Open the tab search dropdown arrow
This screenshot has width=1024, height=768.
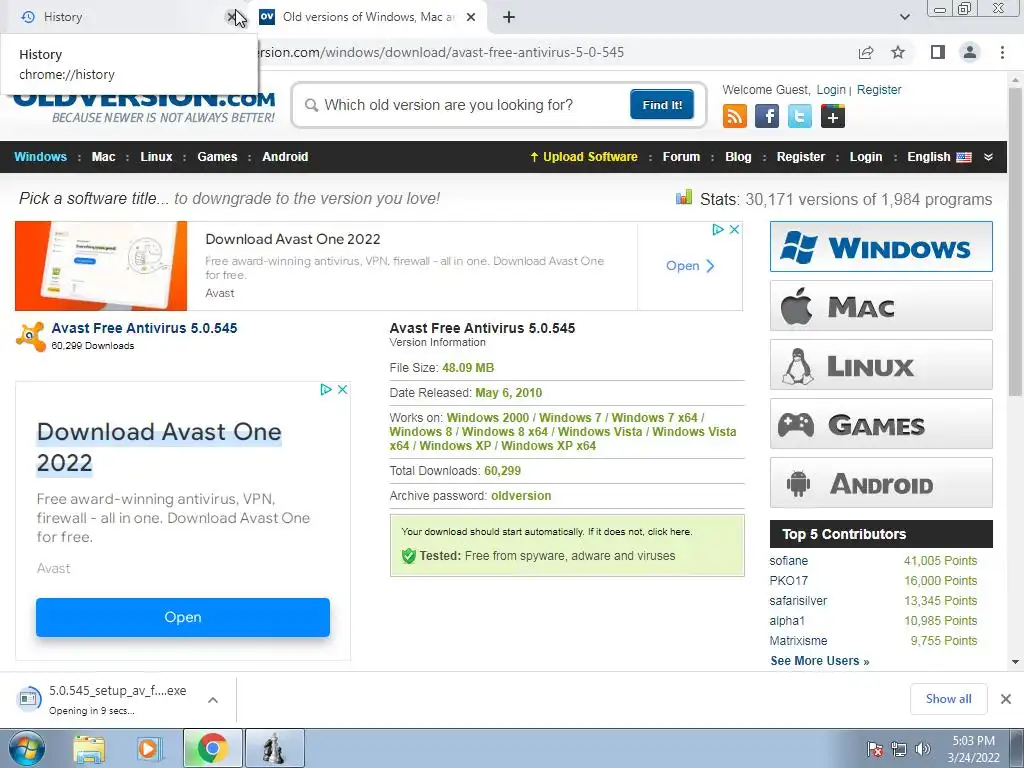(x=904, y=17)
